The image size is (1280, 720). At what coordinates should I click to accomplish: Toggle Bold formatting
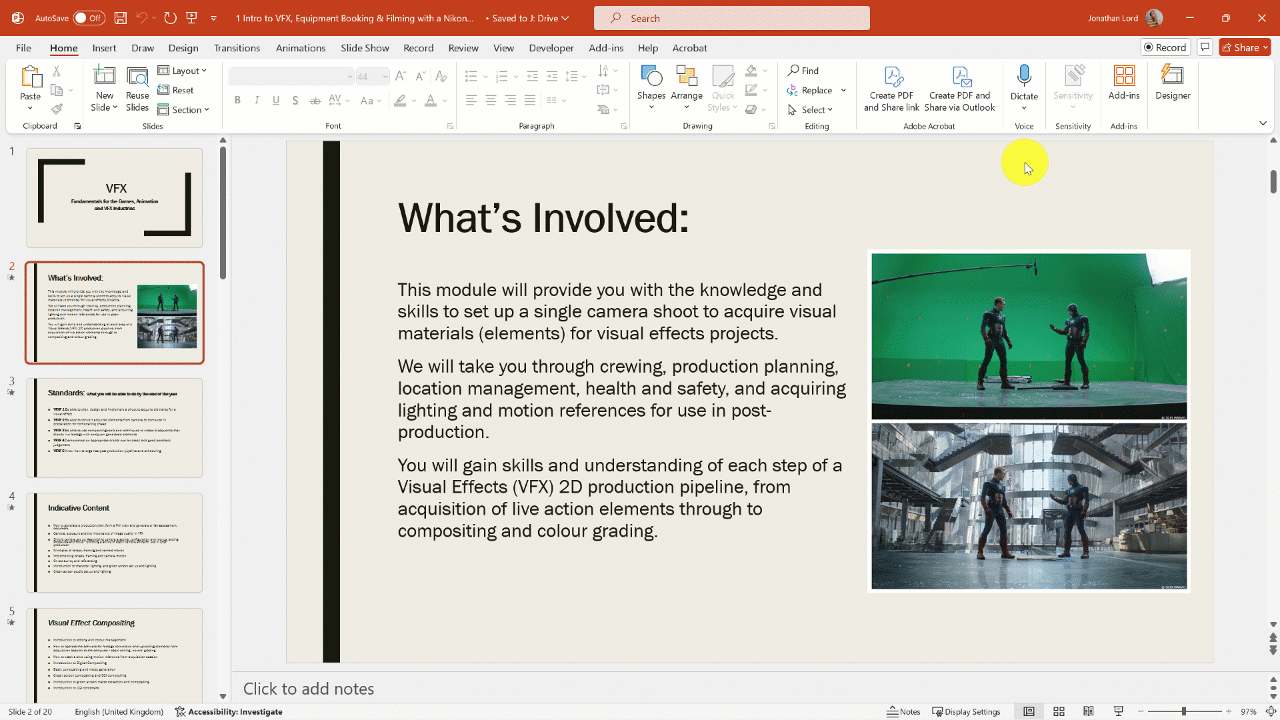[x=238, y=100]
